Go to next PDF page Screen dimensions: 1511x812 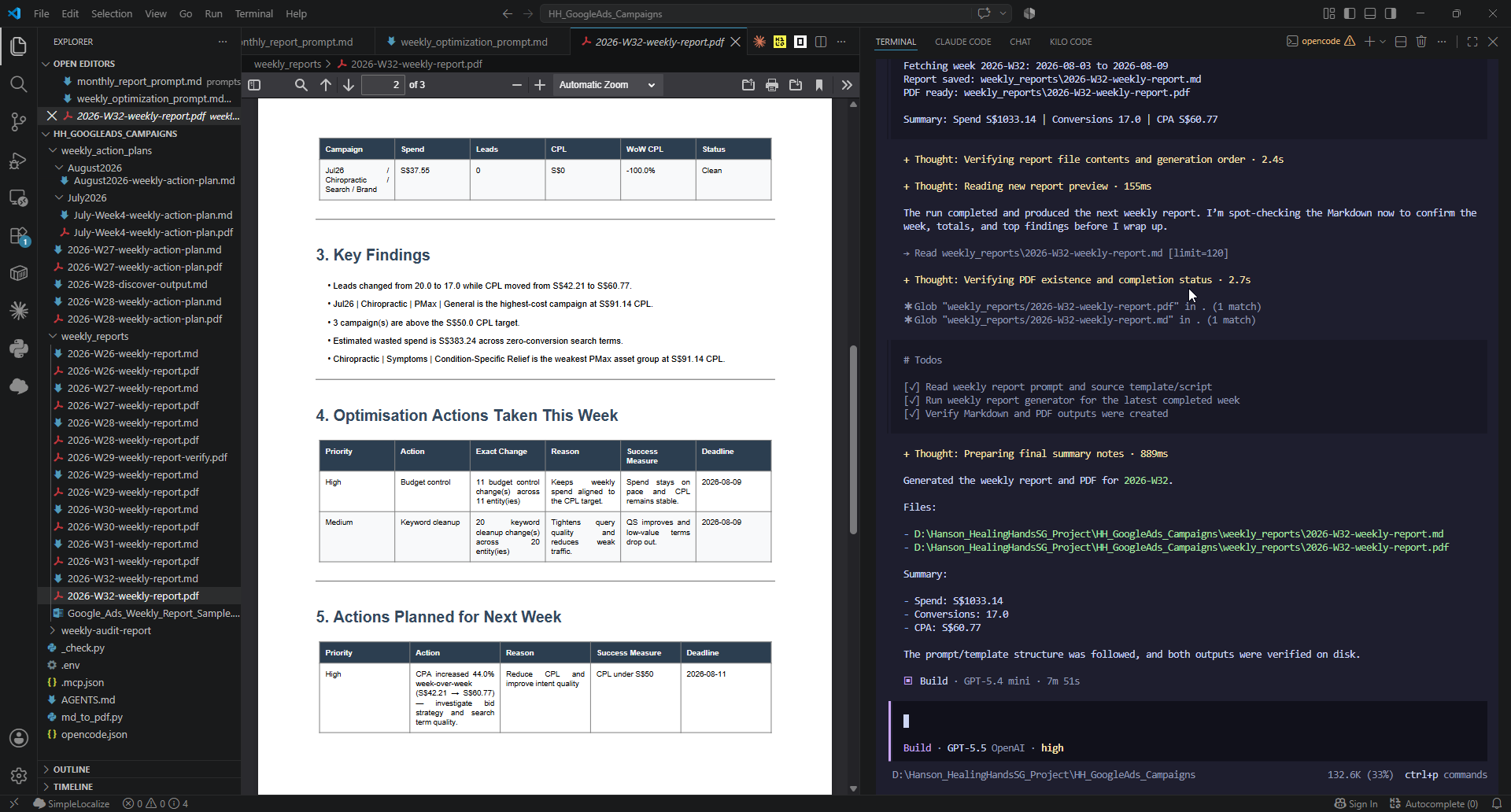349,85
